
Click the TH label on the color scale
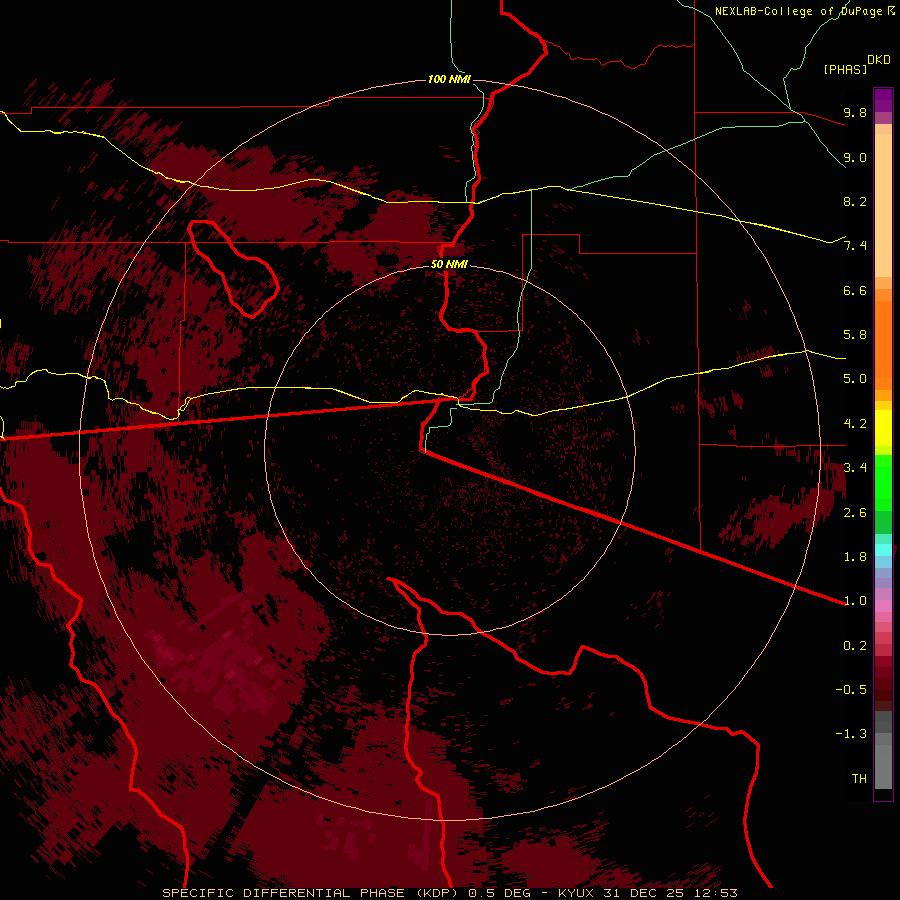(859, 779)
